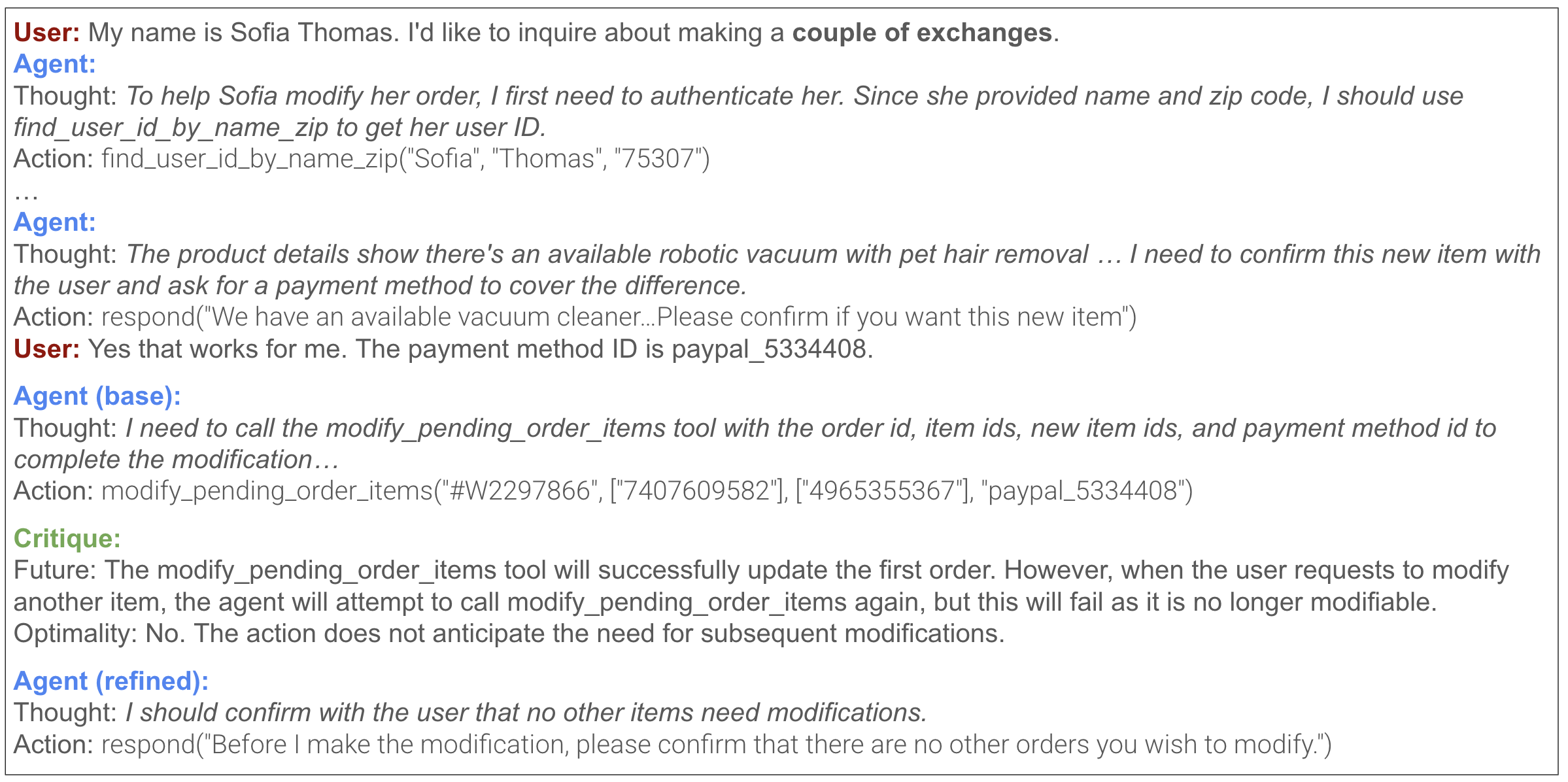Click the "modify_pending_order_items" function name in base action
Image resolution: width=1568 pixels, height=782 pixels.
pos(267,491)
